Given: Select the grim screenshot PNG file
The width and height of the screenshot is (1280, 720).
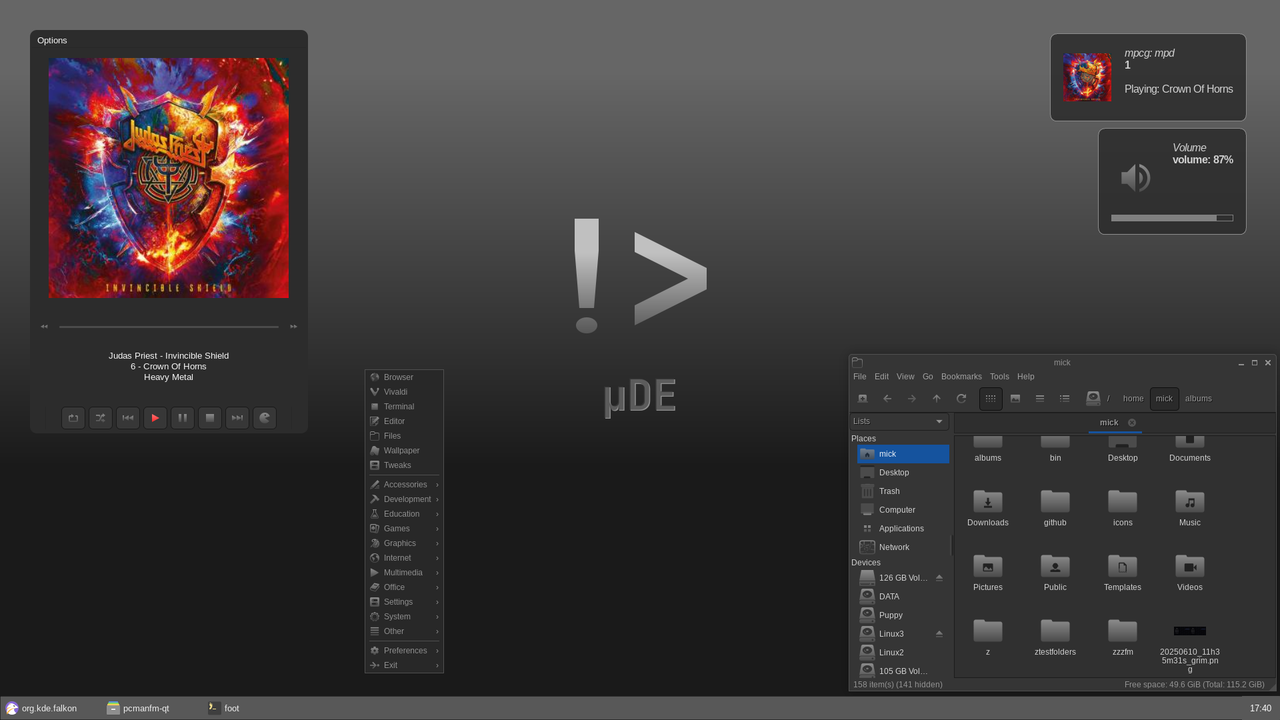Looking at the screenshot, I should tap(1190, 646).
